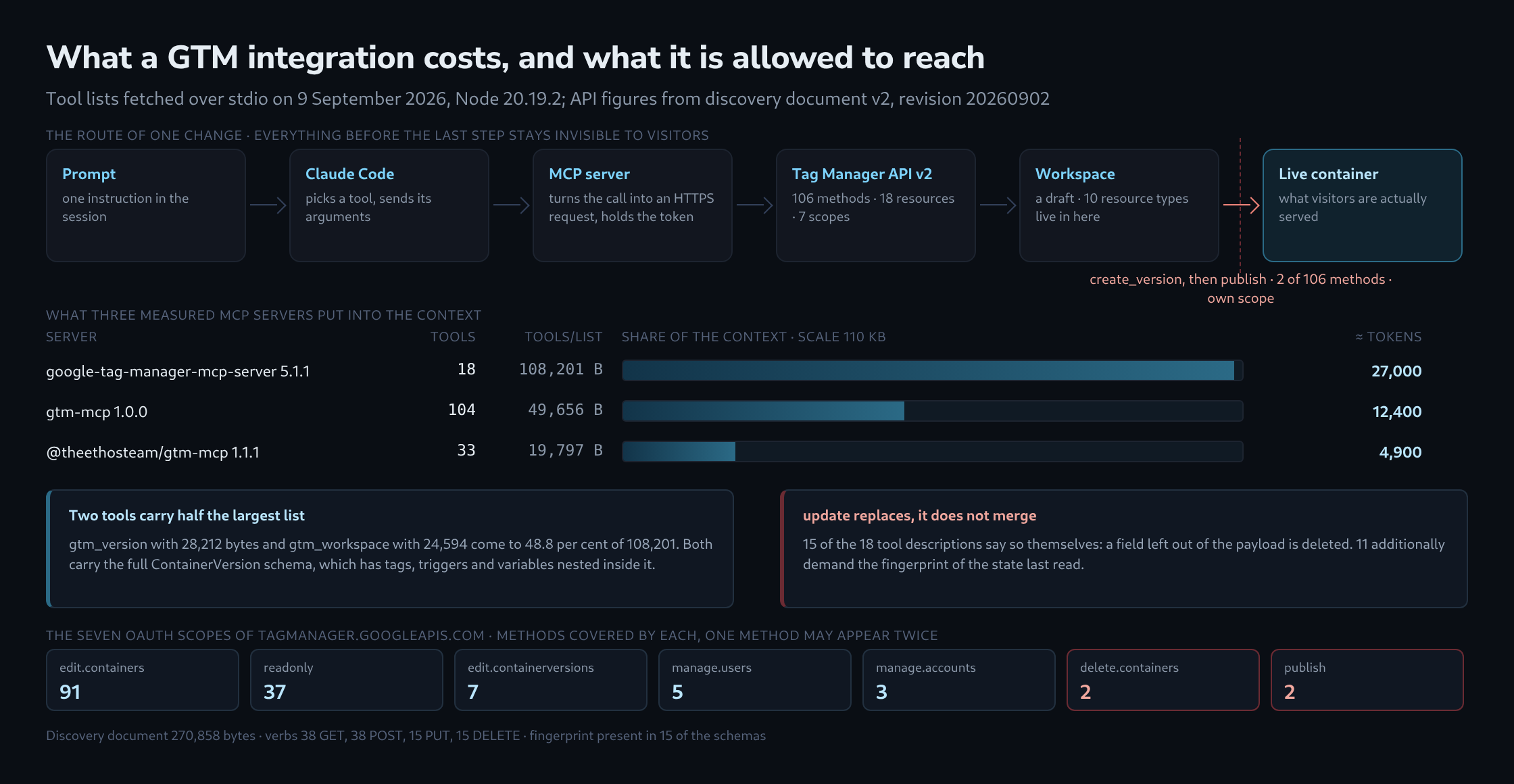Click the tools count '33'

[x=466, y=450]
